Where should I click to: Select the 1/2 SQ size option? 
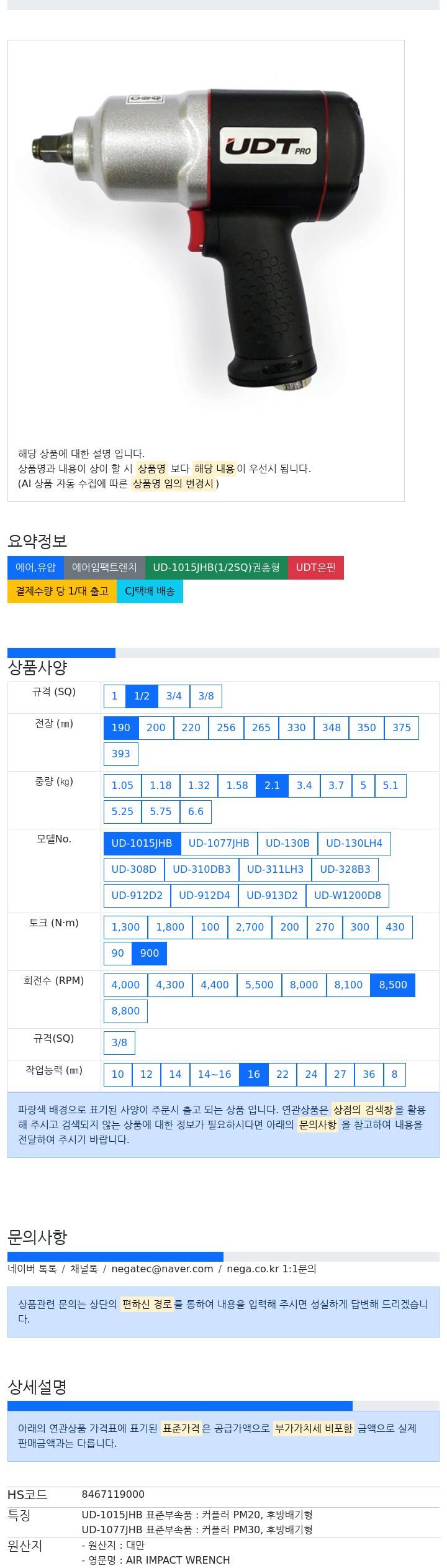pyautogui.click(x=142, y=696)
